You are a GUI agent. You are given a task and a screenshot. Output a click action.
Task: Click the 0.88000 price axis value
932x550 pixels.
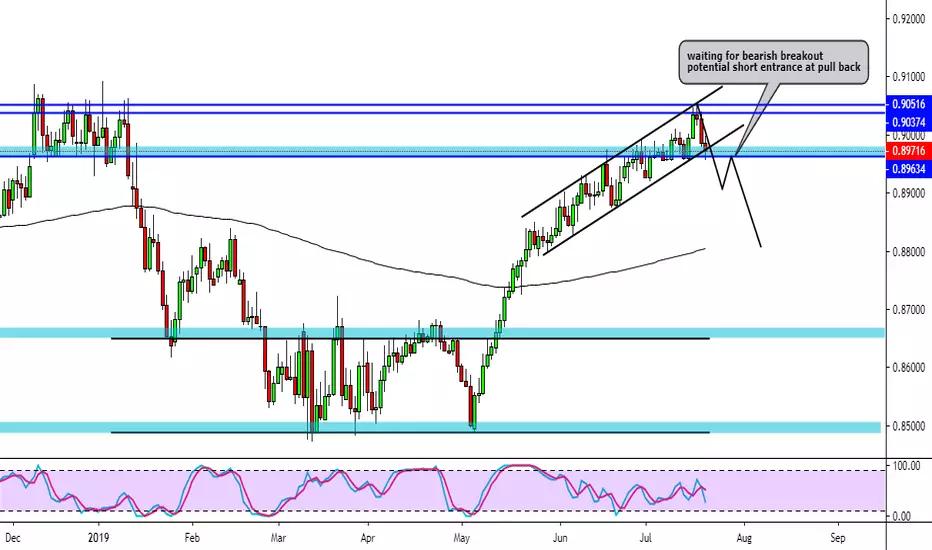(909, 252)
